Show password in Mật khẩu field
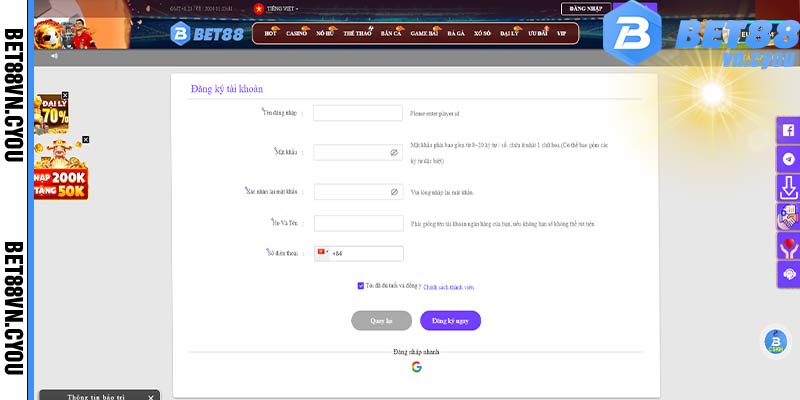800x400 pixels. click(394, 153)
